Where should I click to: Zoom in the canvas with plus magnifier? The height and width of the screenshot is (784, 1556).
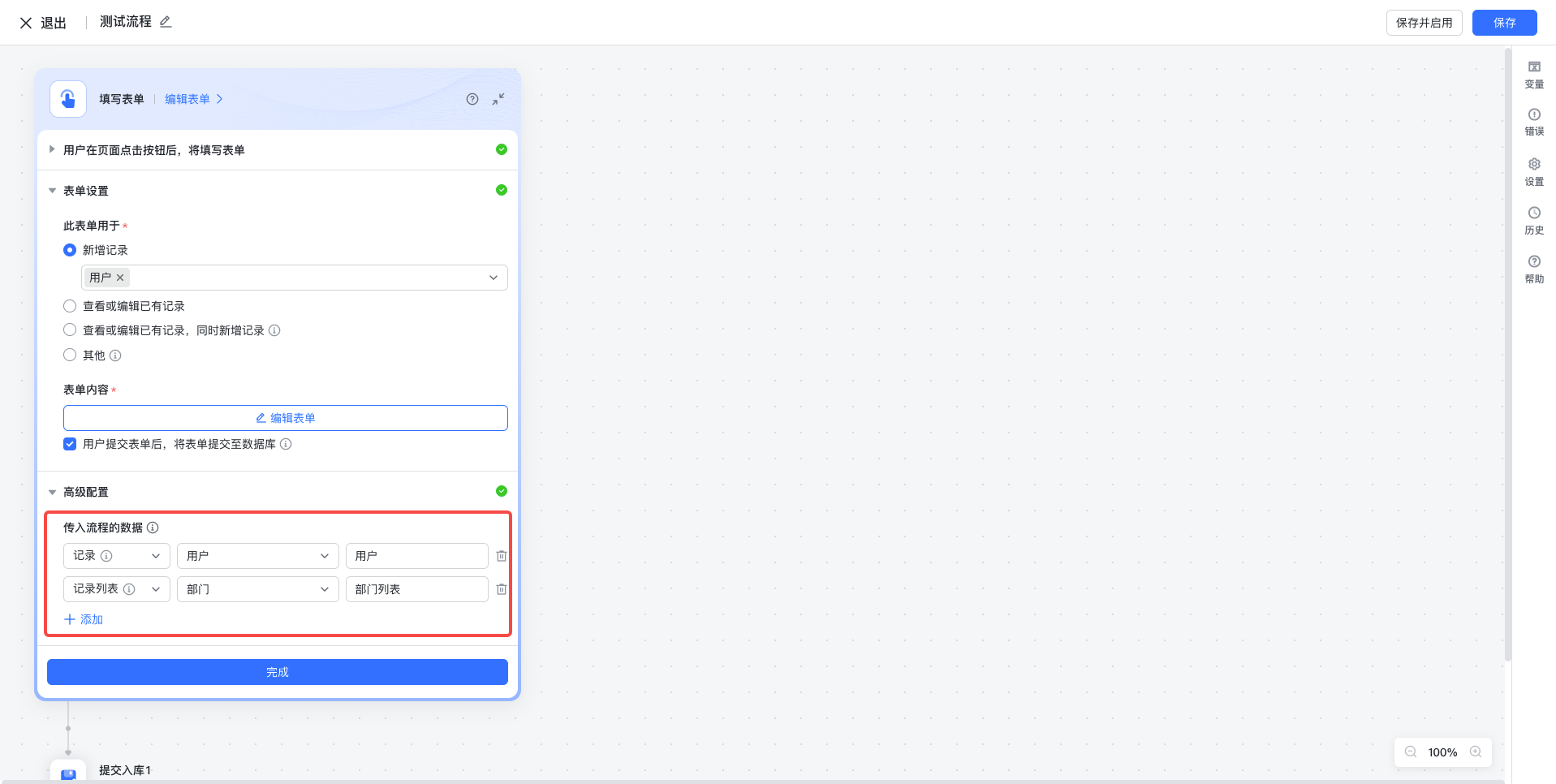(1476, 752)
